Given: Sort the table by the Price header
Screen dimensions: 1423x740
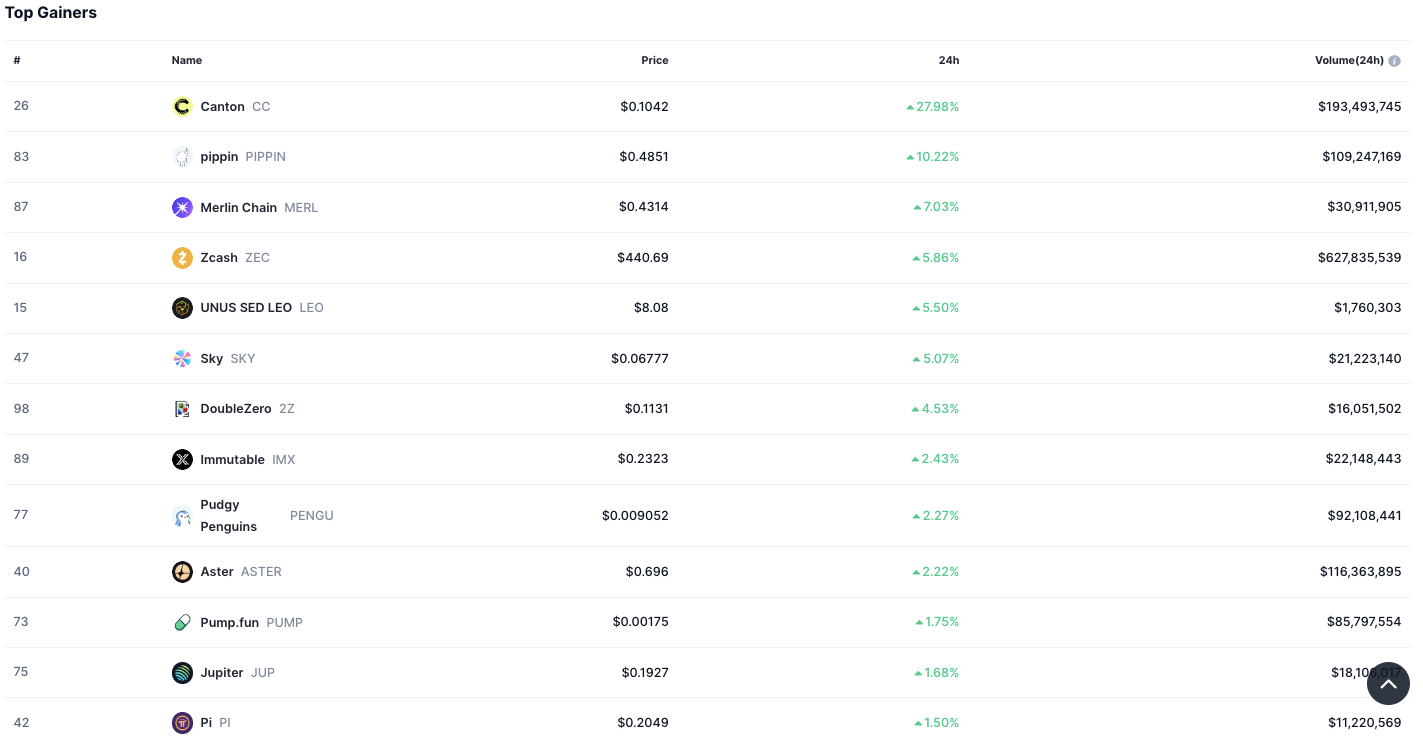Looking at the screenshot, I should pyautogui.click(x=655, y=60).
